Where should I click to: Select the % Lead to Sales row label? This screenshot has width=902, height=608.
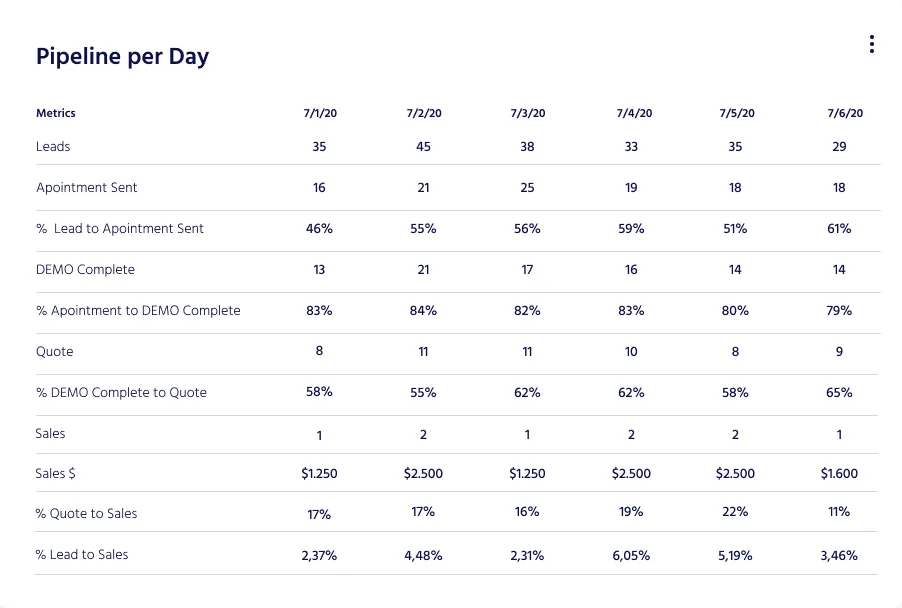coord(82,554)
